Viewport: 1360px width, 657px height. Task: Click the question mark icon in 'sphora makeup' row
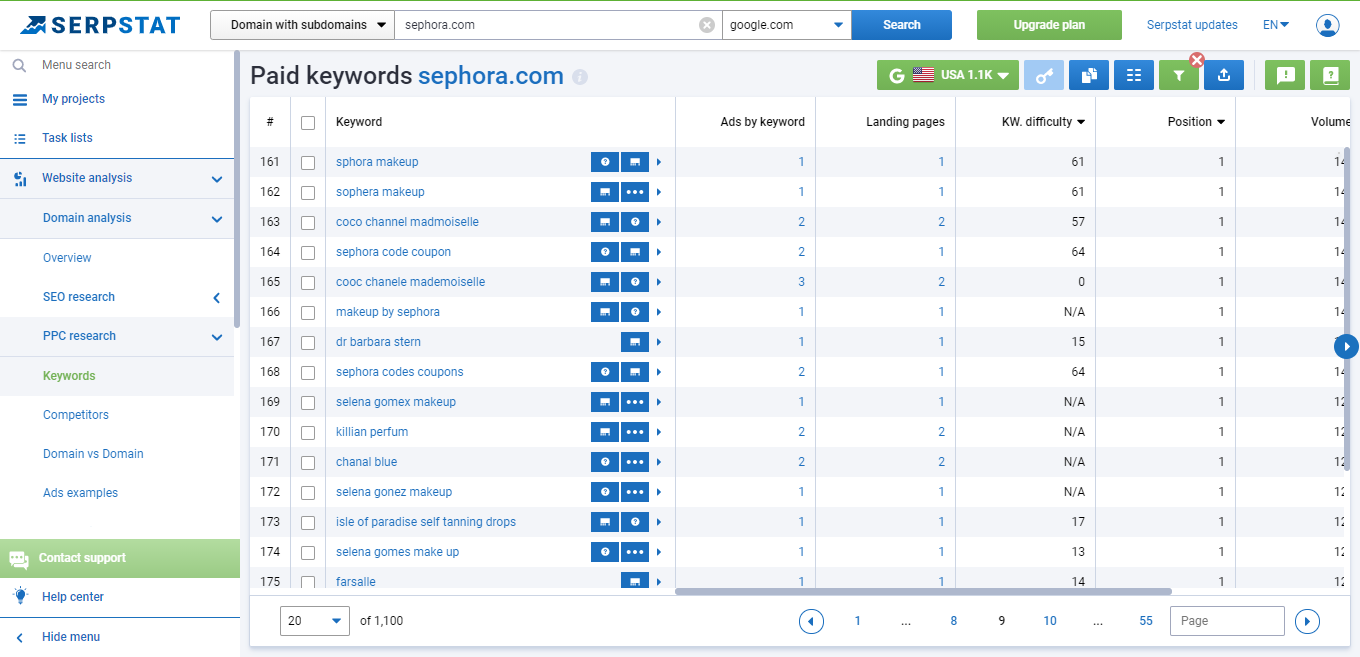tap(605, 162)
